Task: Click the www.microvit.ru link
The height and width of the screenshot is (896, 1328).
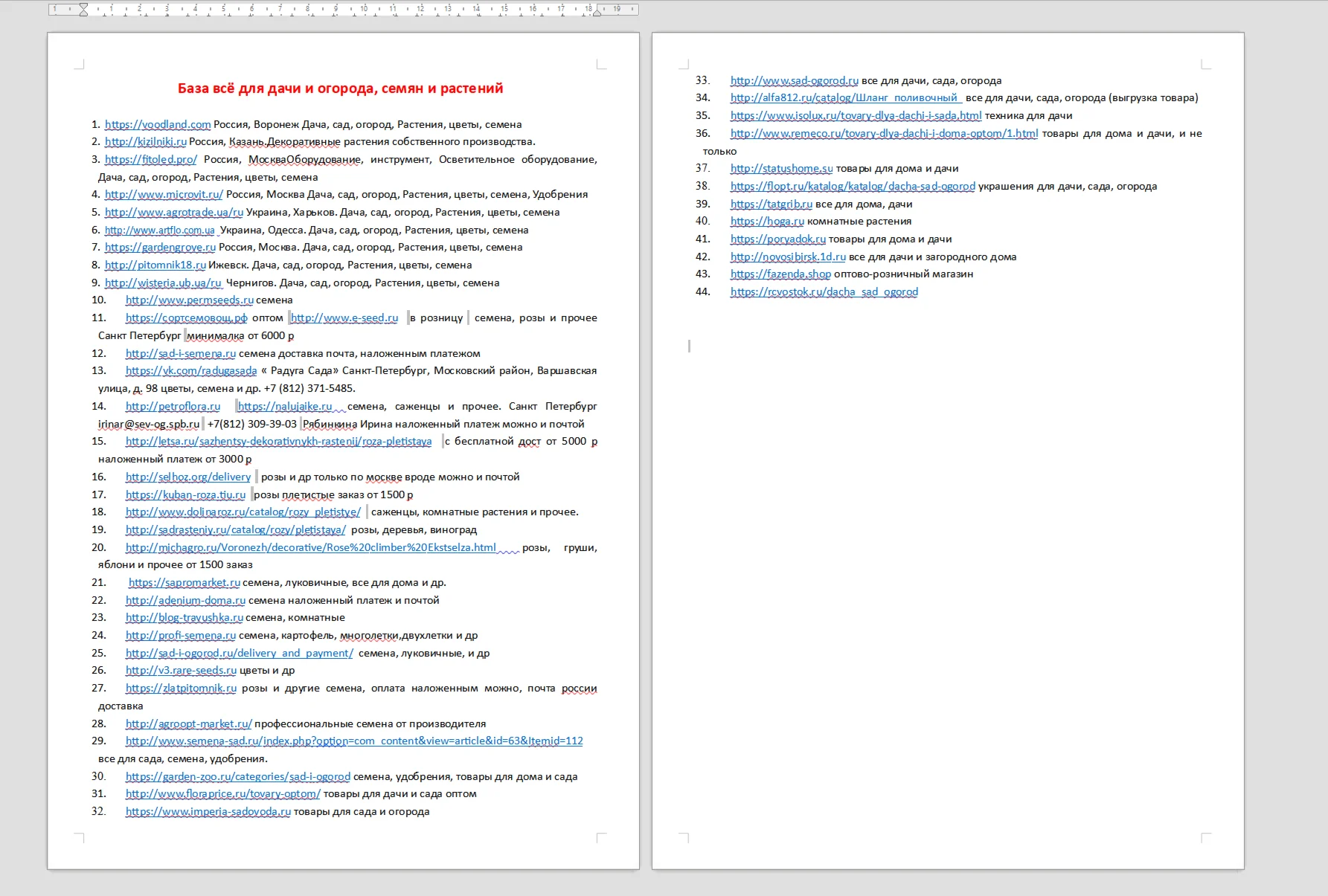Action: [x=164, y=194]
